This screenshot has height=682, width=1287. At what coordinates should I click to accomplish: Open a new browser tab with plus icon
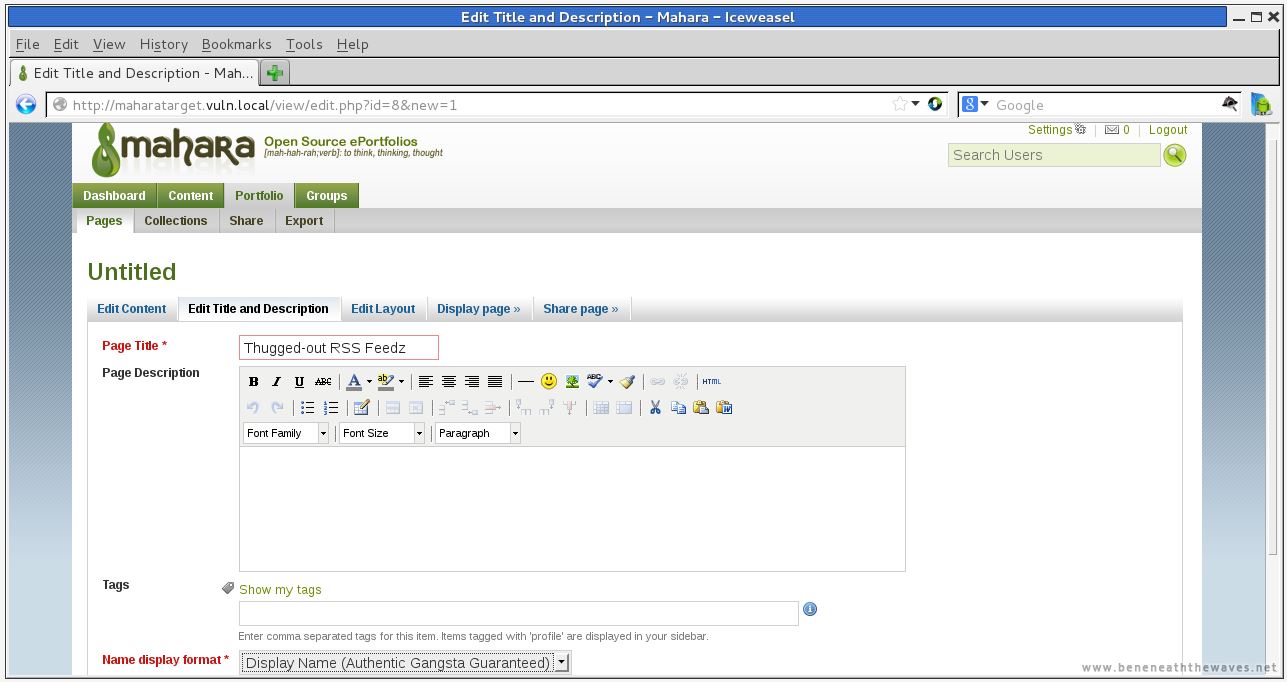[x=275, y=73]
